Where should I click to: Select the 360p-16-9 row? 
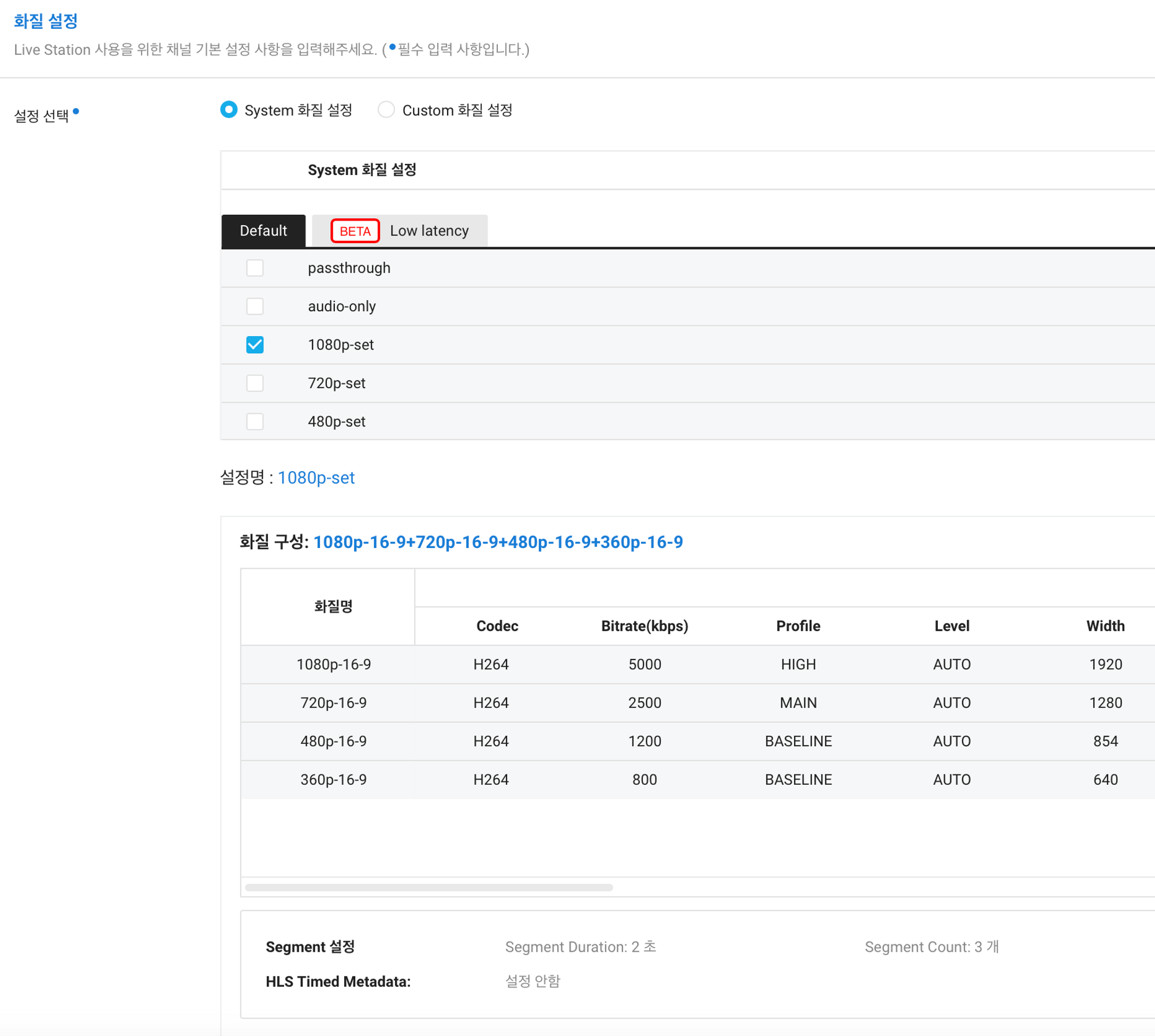pyautogui.click(x=333, y=780)
